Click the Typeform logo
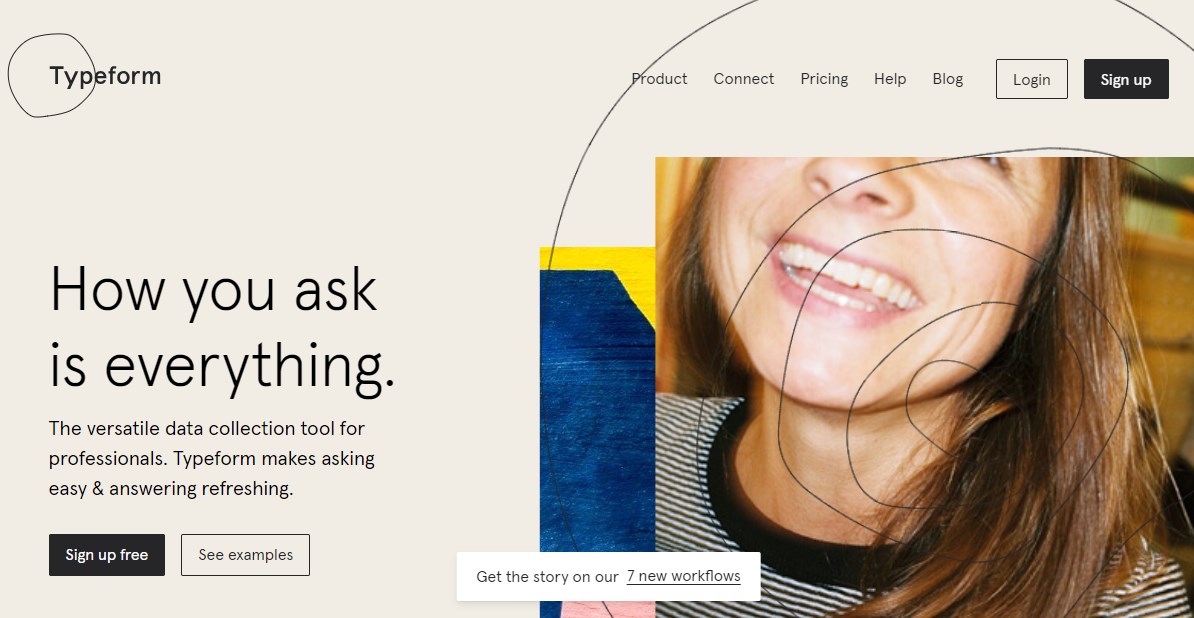Viewport: 1194px width, 618px height. tap(105, 76)
